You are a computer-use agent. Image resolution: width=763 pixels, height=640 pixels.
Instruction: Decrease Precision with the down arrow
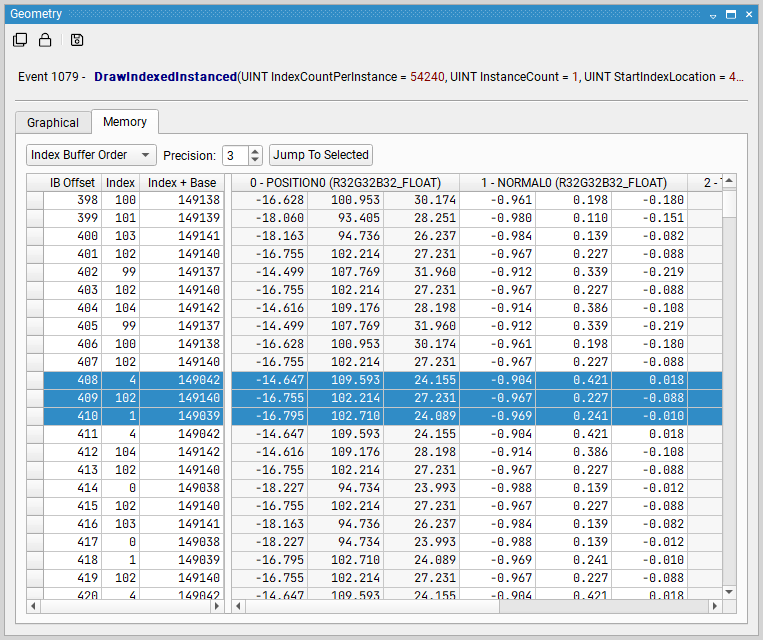[255, 160]
